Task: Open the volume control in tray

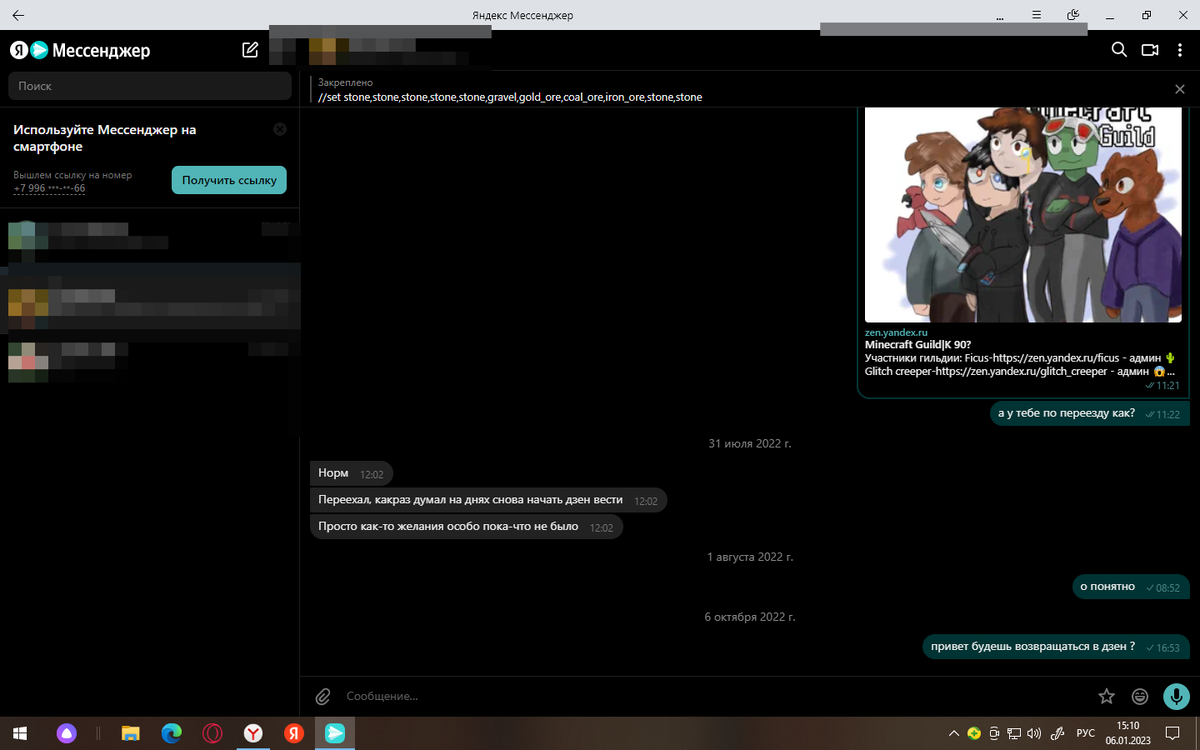Action: [1034, 733]
